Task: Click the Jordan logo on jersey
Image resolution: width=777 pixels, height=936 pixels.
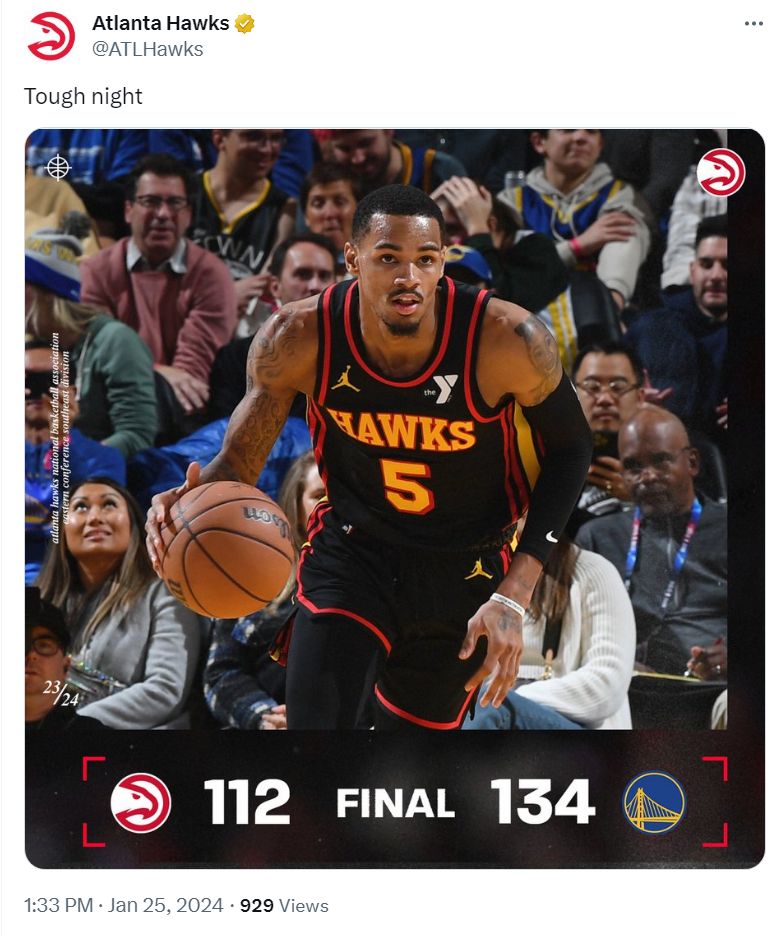Action: coord(345,378)
